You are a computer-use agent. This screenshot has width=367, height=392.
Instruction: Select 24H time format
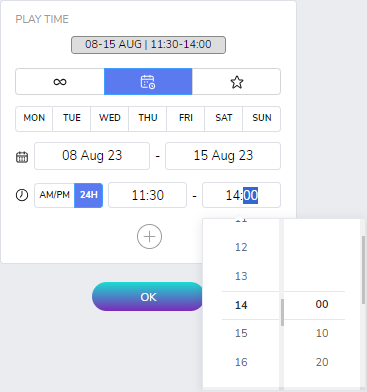click(x=88, y=195)
